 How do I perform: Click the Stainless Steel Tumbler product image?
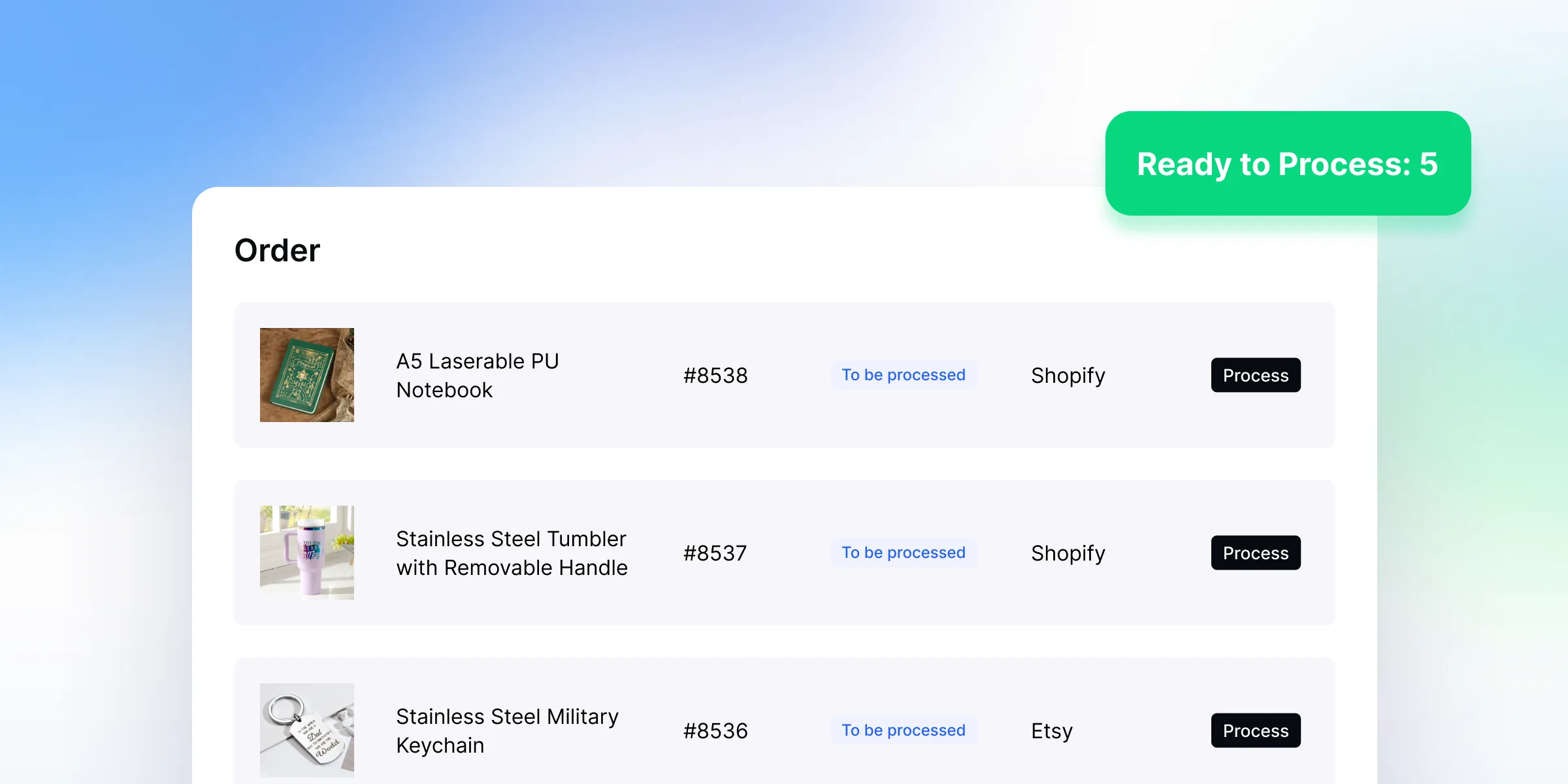click(306, 553)
